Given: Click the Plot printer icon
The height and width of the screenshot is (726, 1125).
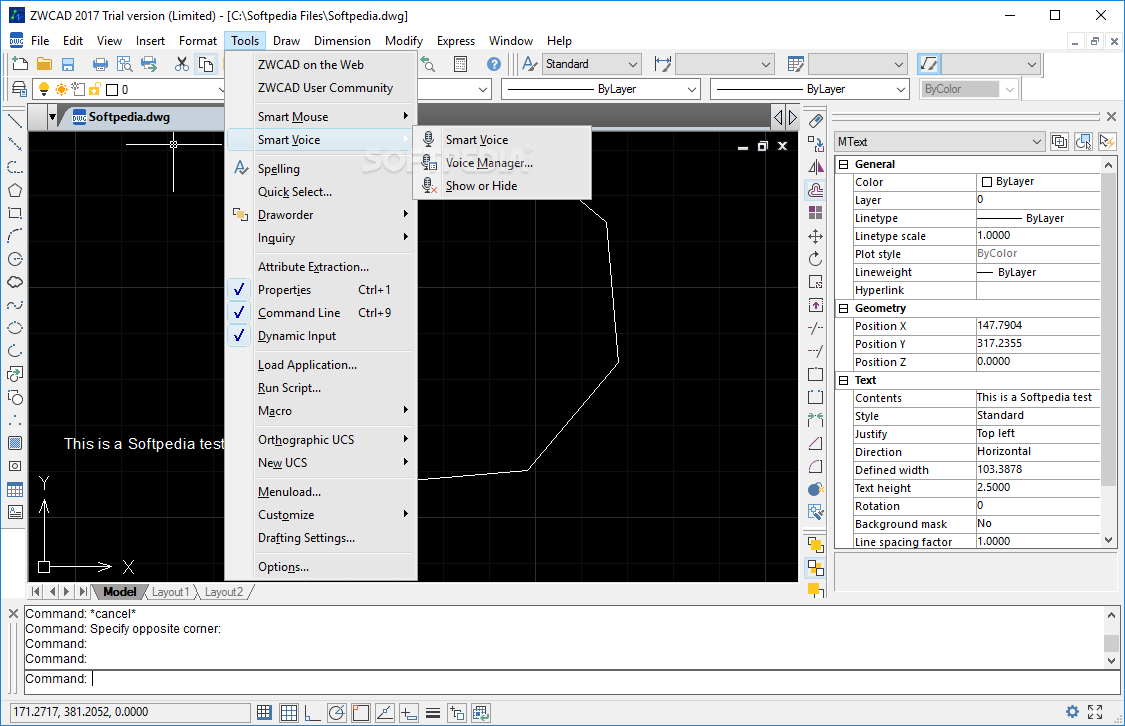Looking at the screenshot, I should (x=100, y=64).
